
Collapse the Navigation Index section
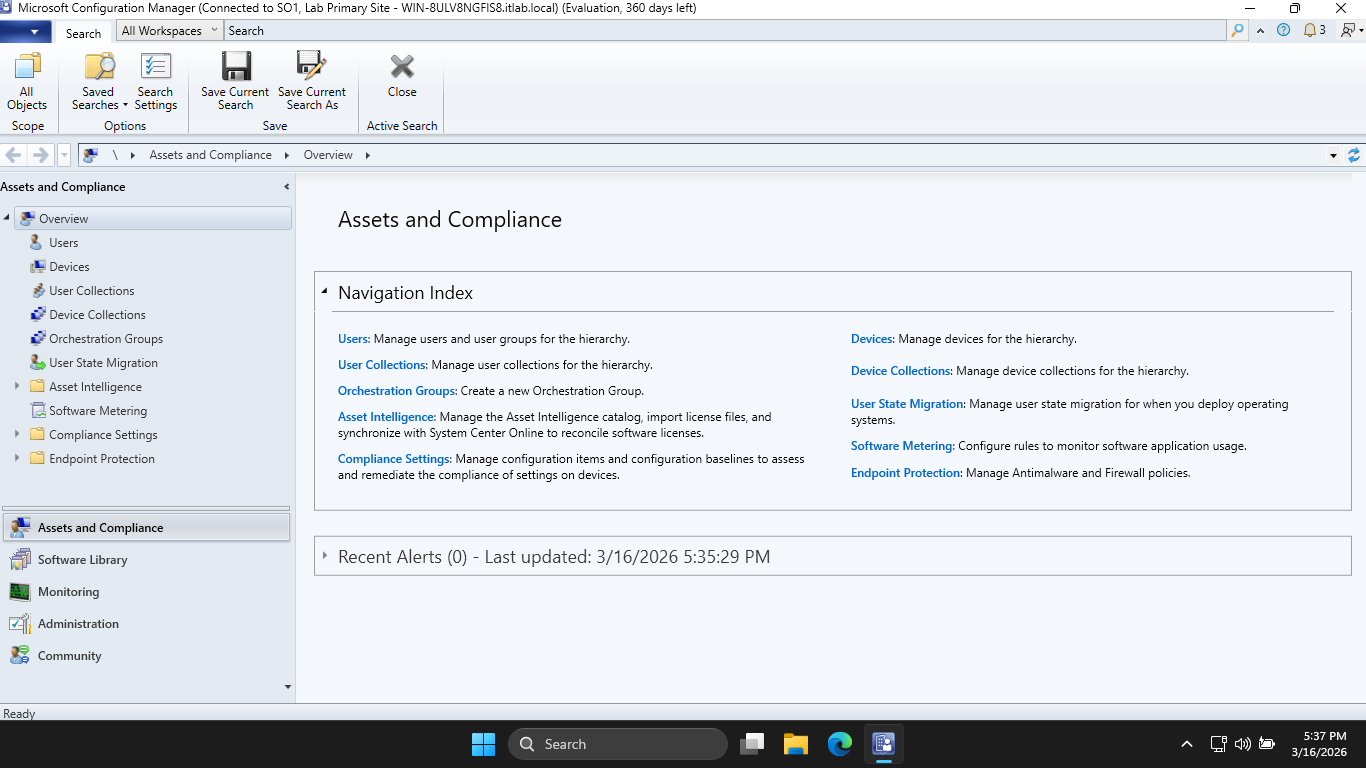pyautogui.click(x=325, y=293)
